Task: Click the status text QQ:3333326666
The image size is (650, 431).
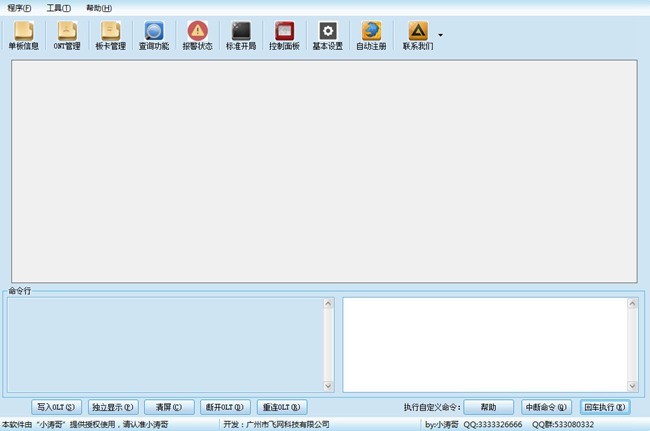Action: point(492,424)
